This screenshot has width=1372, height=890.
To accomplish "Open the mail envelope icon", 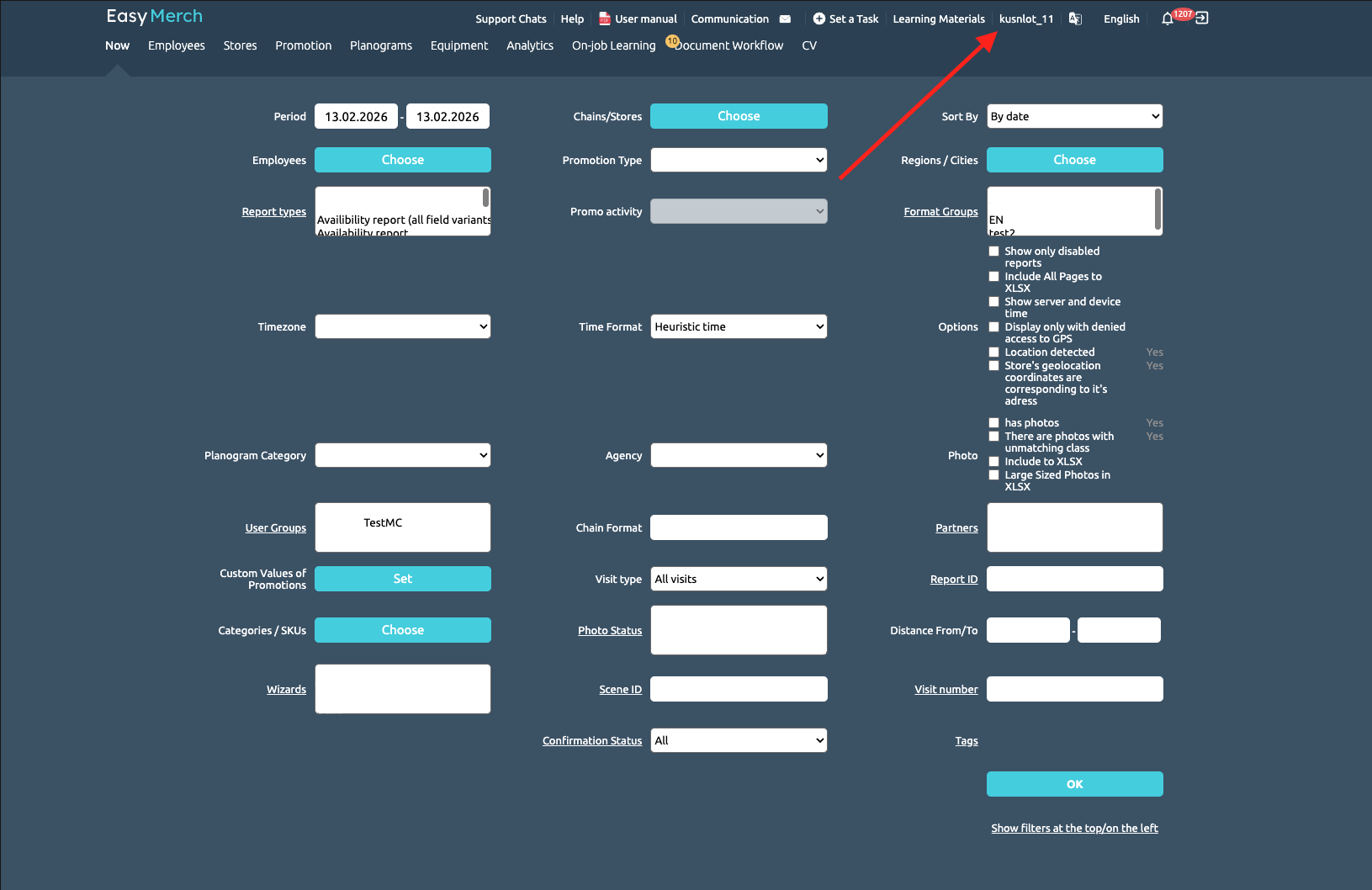I will (x=785, y=19).
